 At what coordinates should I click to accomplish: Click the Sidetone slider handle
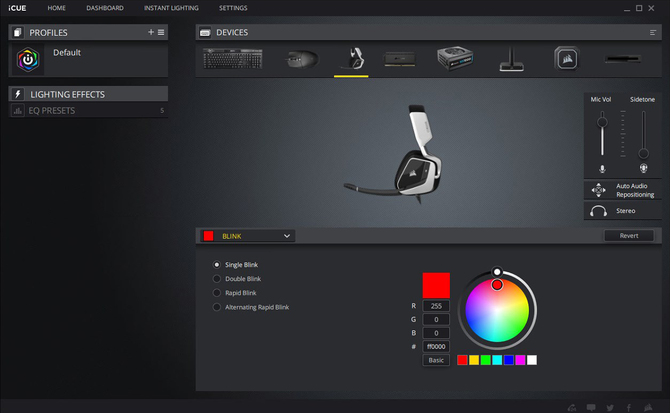[643, 153]
